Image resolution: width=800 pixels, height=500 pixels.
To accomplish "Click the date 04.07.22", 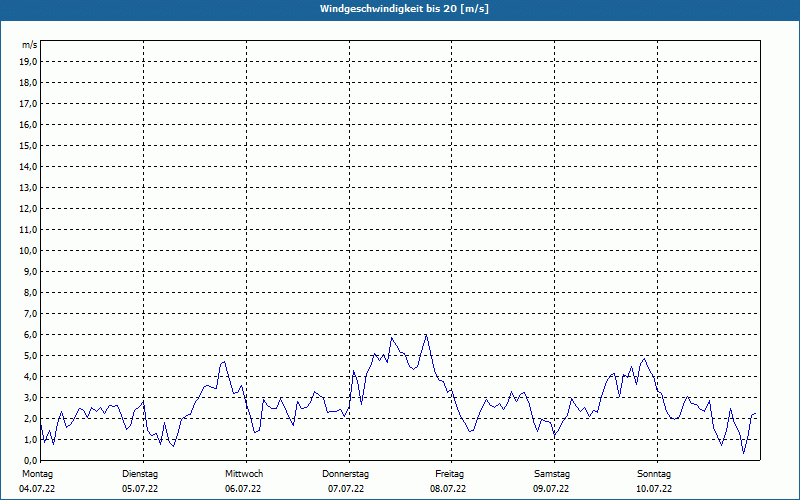I will (37, 489).
